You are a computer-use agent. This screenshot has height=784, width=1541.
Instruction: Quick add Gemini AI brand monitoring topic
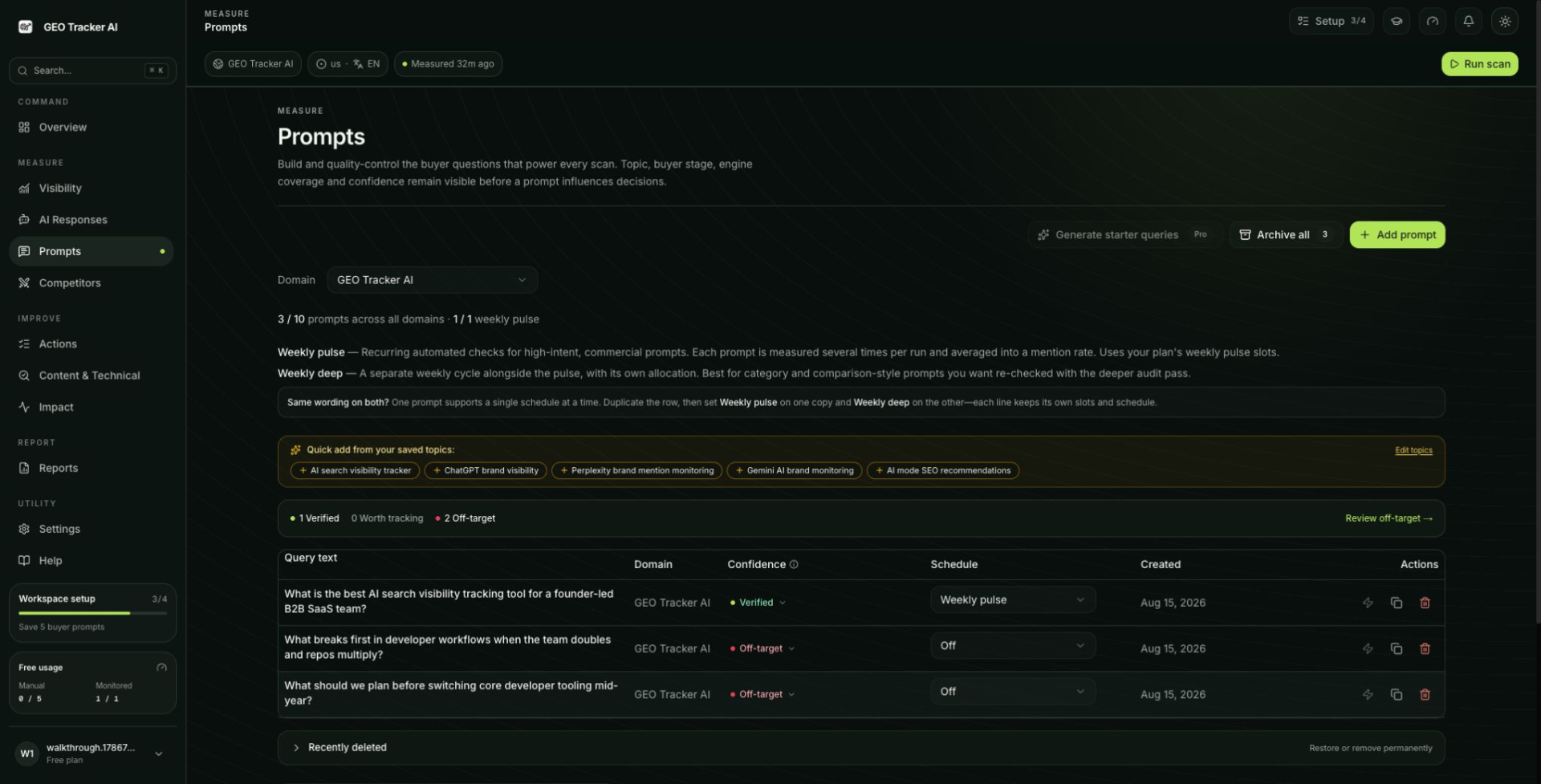click(x=795, y=471)
